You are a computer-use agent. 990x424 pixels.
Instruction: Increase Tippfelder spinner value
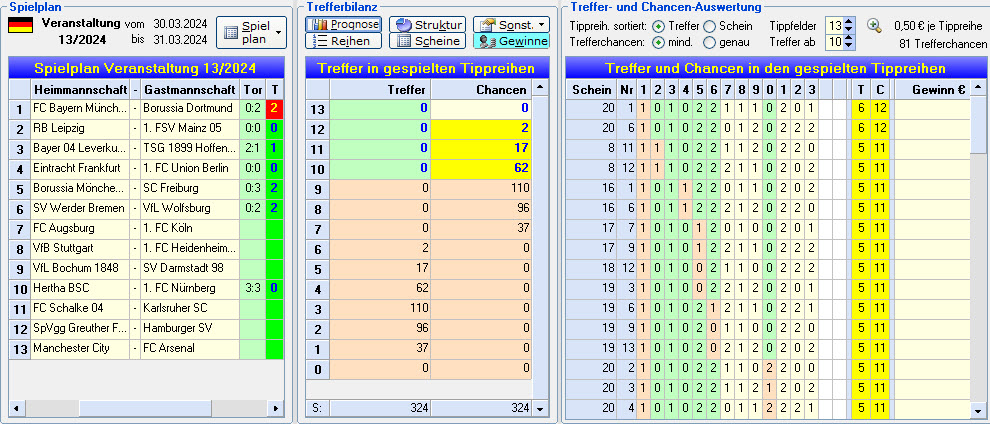point(849,22)
